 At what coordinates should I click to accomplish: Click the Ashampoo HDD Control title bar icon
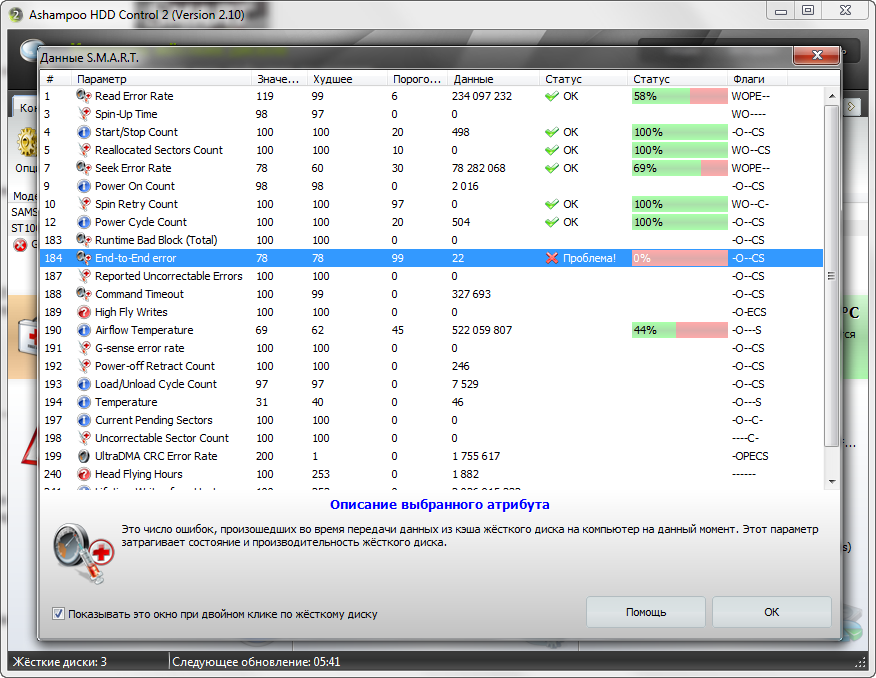pos(15,15)
